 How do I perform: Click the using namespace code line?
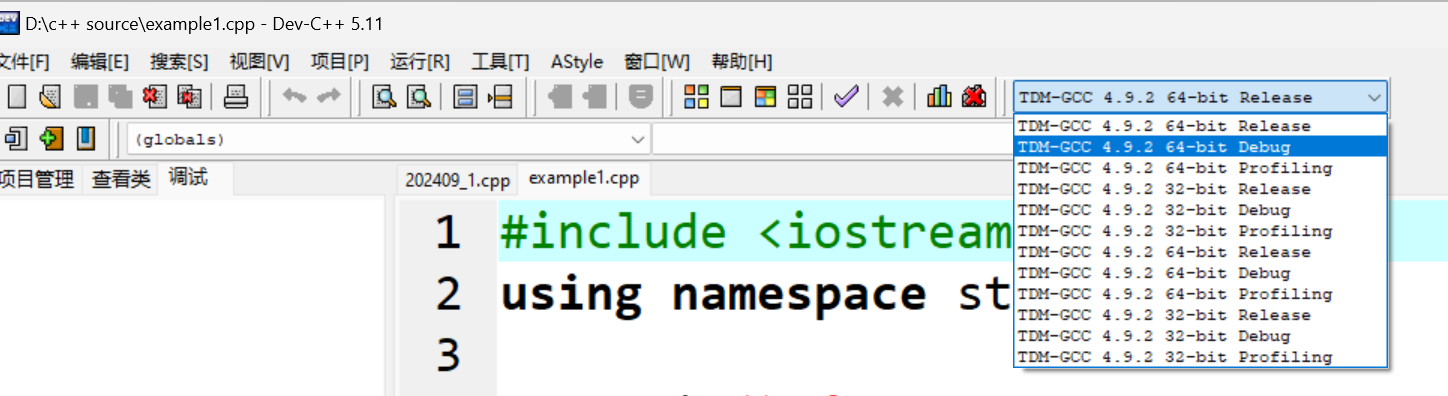click(x=756, y=294)
